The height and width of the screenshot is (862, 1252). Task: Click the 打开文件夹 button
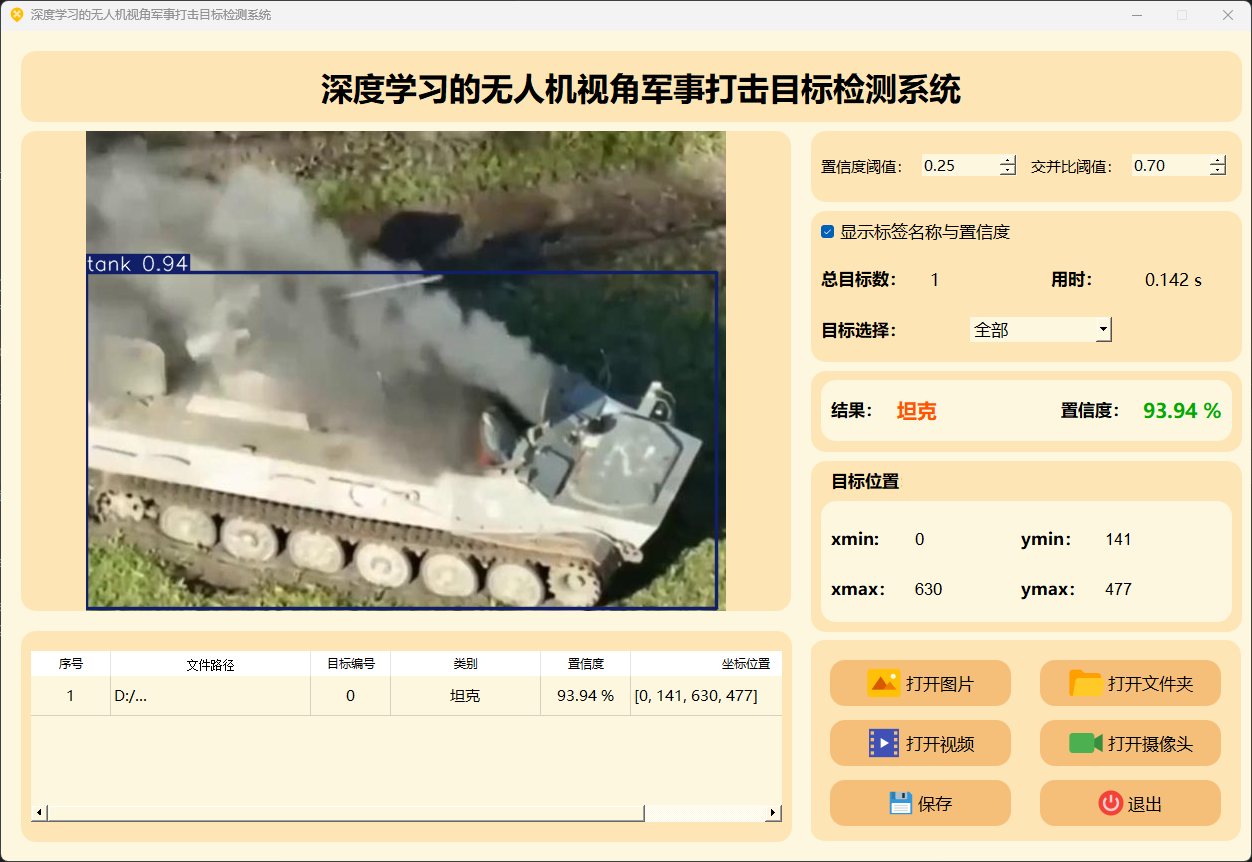click(x=1130, y=683)
